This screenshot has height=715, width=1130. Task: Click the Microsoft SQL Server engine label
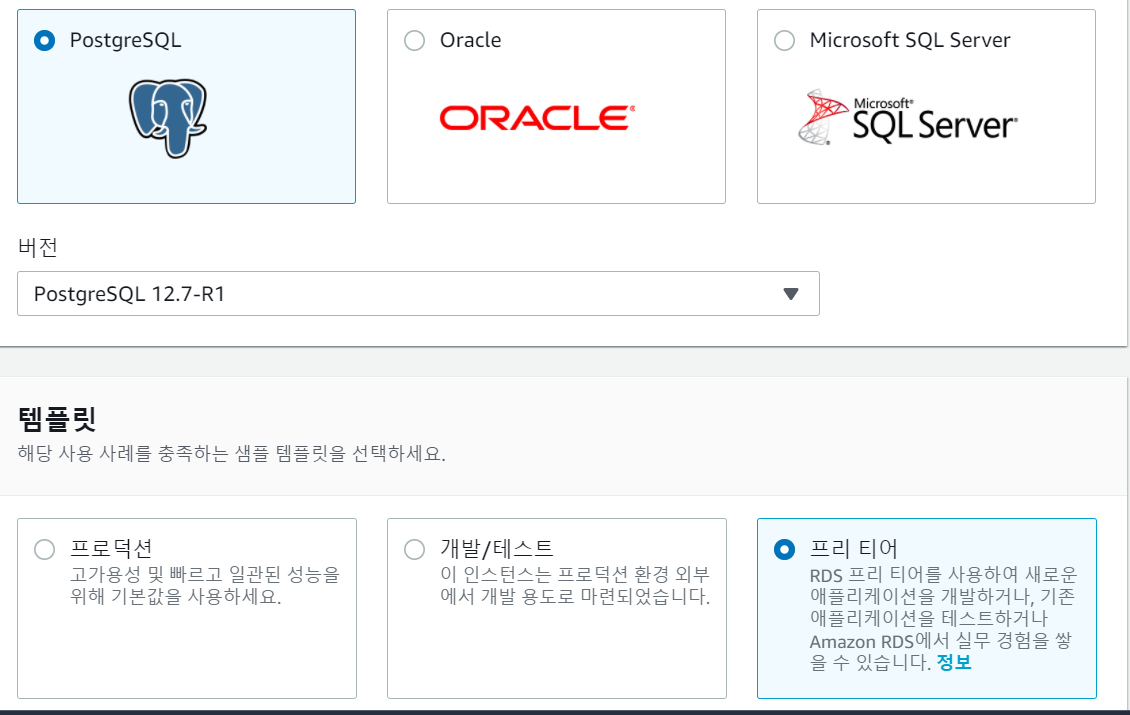(909, 40)
